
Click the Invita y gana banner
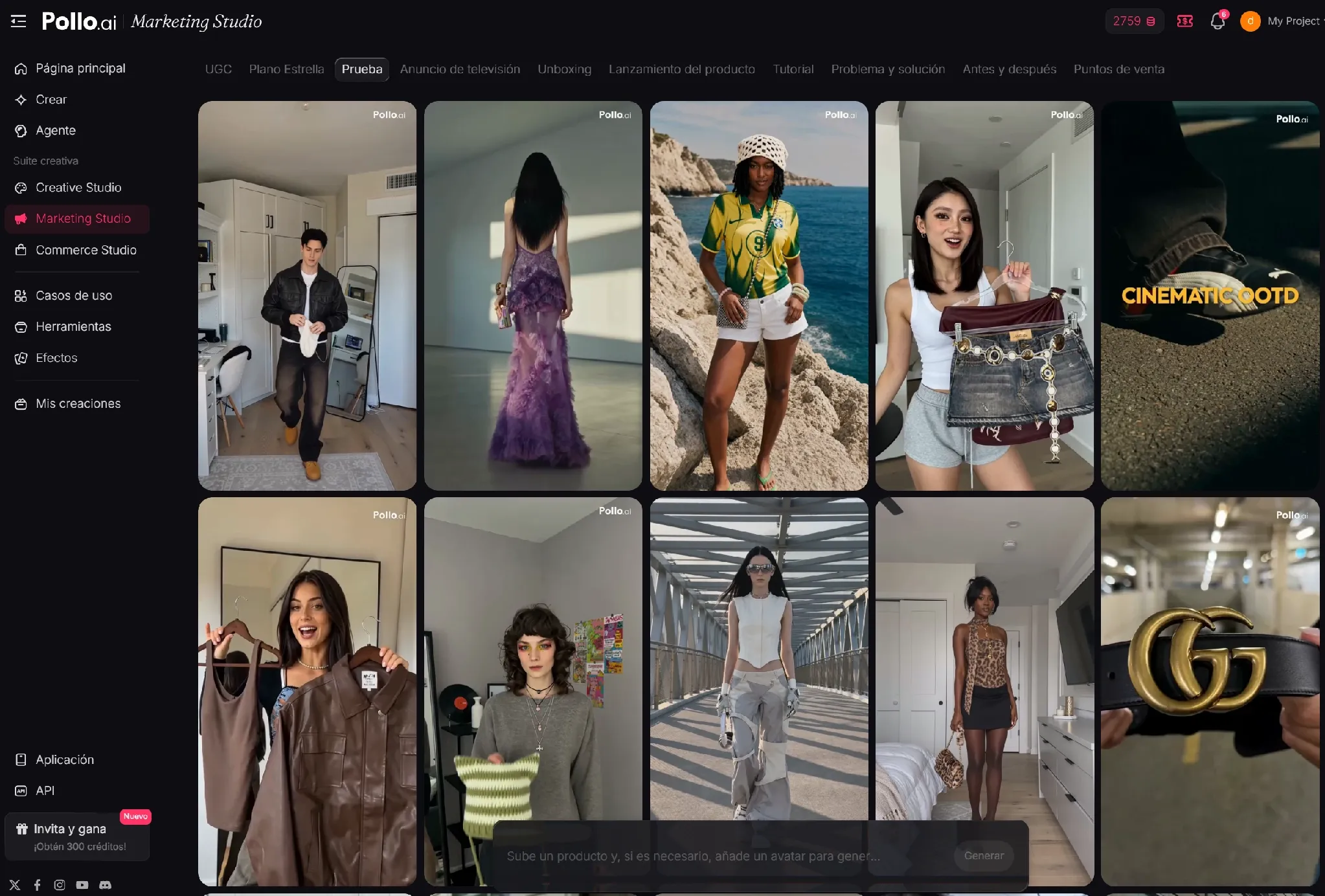[x=77, y=837]
